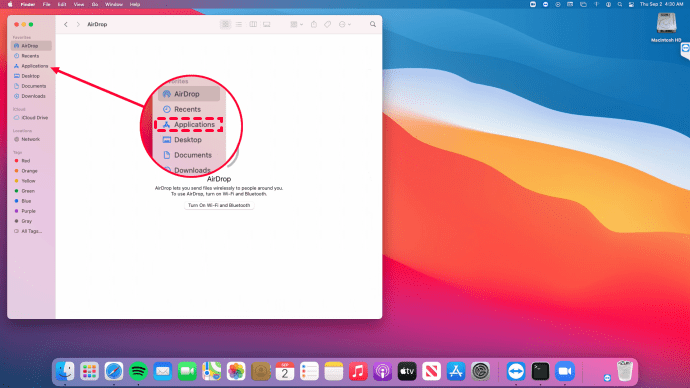
Task: Select AirDrop in the Finder sidebar
Action: click(x=31, y=46)
